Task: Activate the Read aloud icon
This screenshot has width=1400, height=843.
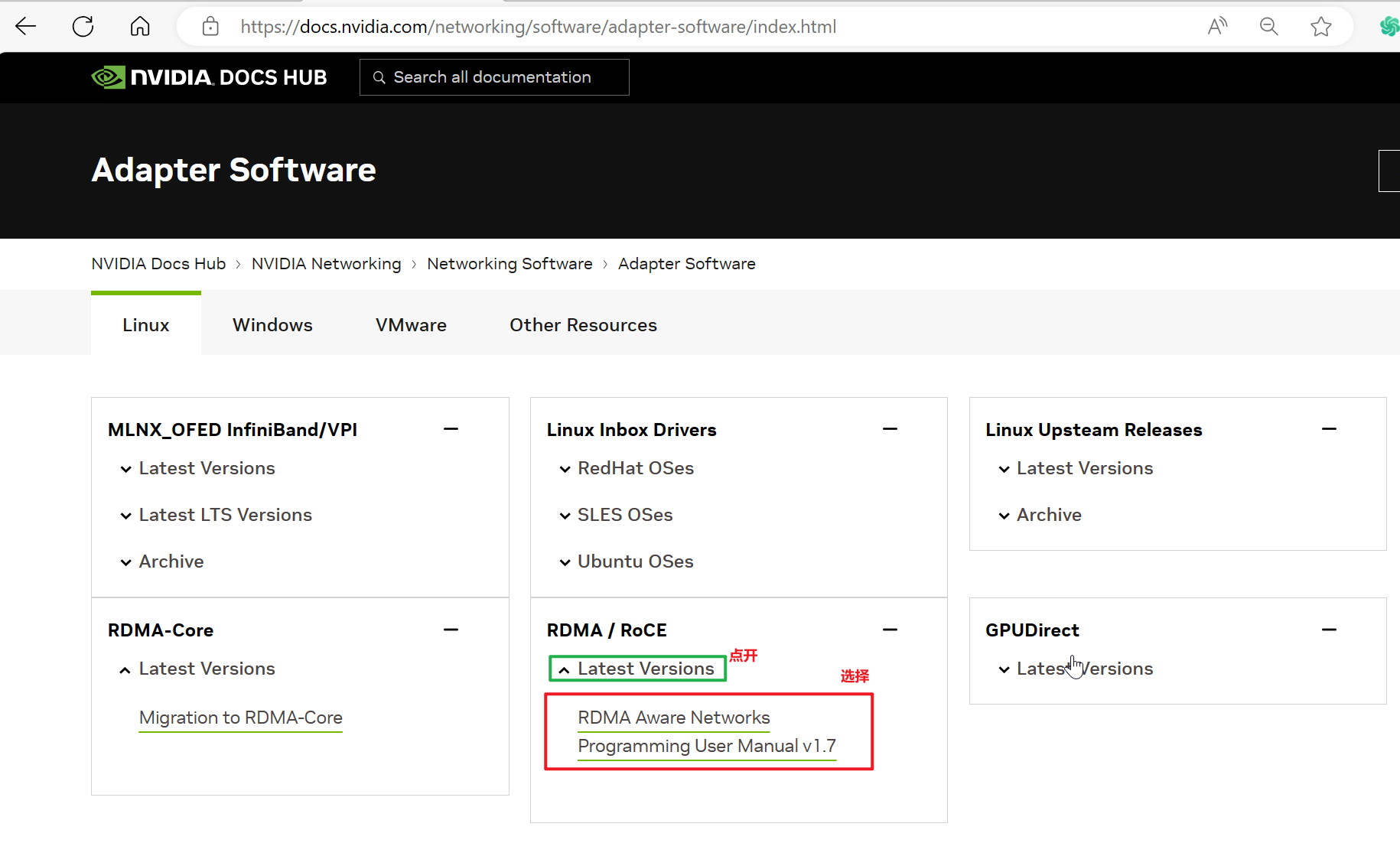Action: 1217,27
